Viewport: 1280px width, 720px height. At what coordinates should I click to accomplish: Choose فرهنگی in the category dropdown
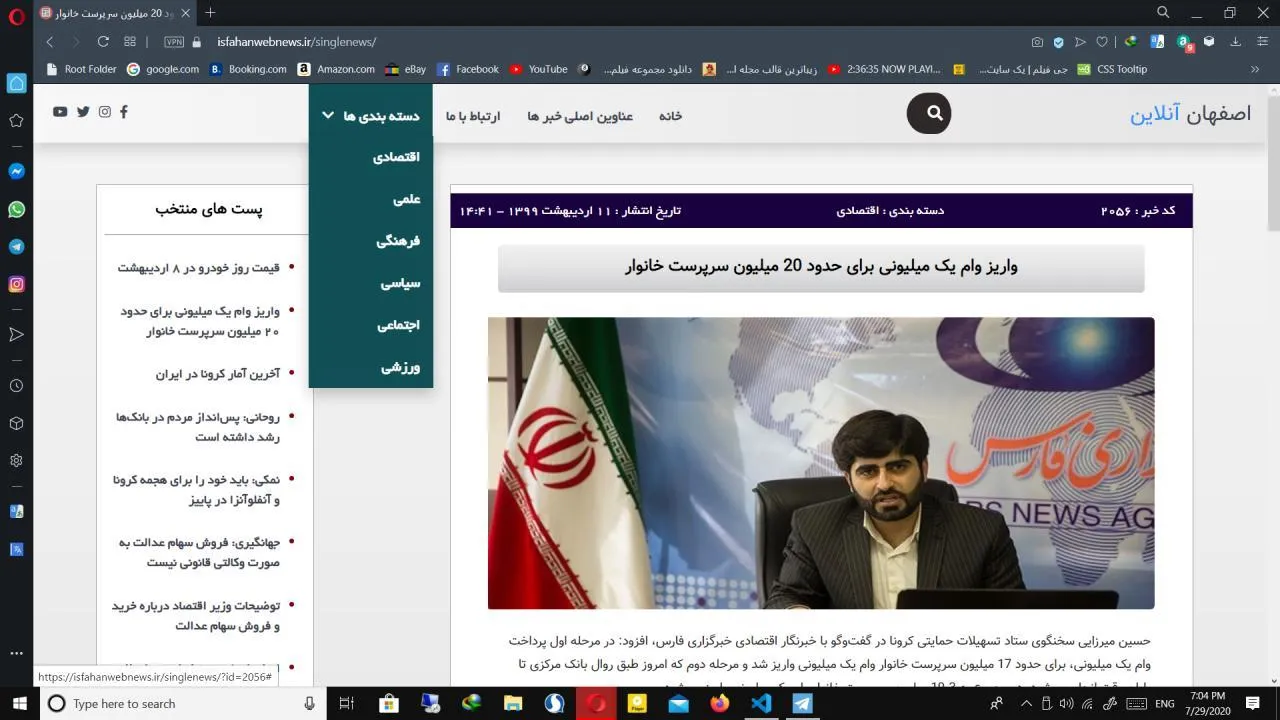click(398, 241)
